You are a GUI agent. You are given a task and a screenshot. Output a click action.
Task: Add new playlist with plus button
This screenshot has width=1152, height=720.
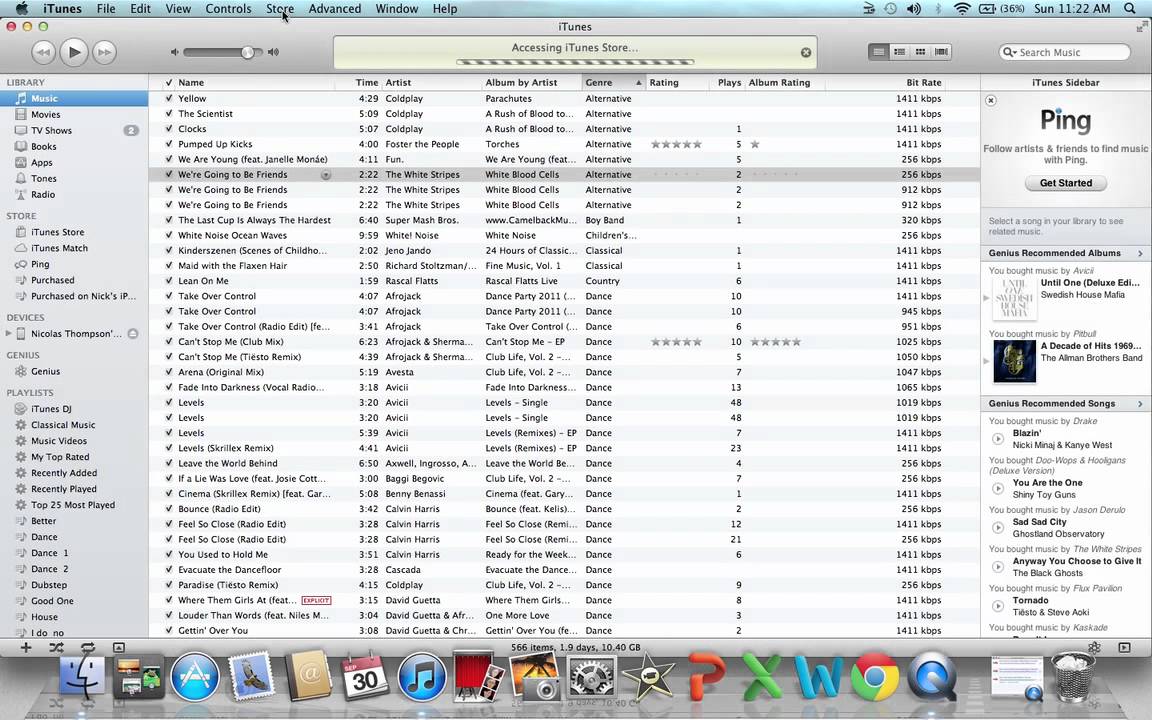[26, 647]
